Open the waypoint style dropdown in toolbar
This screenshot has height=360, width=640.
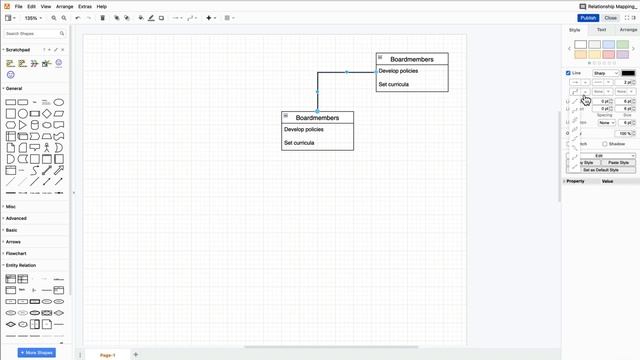coord(192,18)
